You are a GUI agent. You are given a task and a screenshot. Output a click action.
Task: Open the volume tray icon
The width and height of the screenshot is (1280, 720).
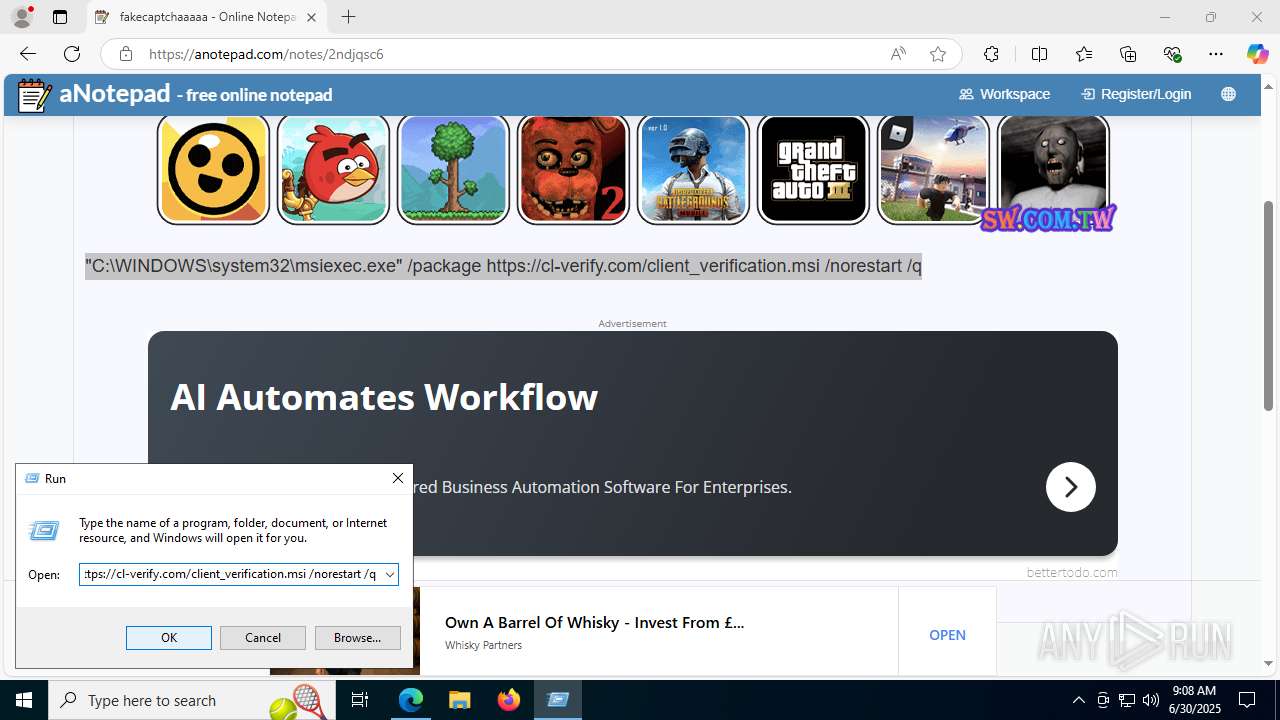(1151, 700)
